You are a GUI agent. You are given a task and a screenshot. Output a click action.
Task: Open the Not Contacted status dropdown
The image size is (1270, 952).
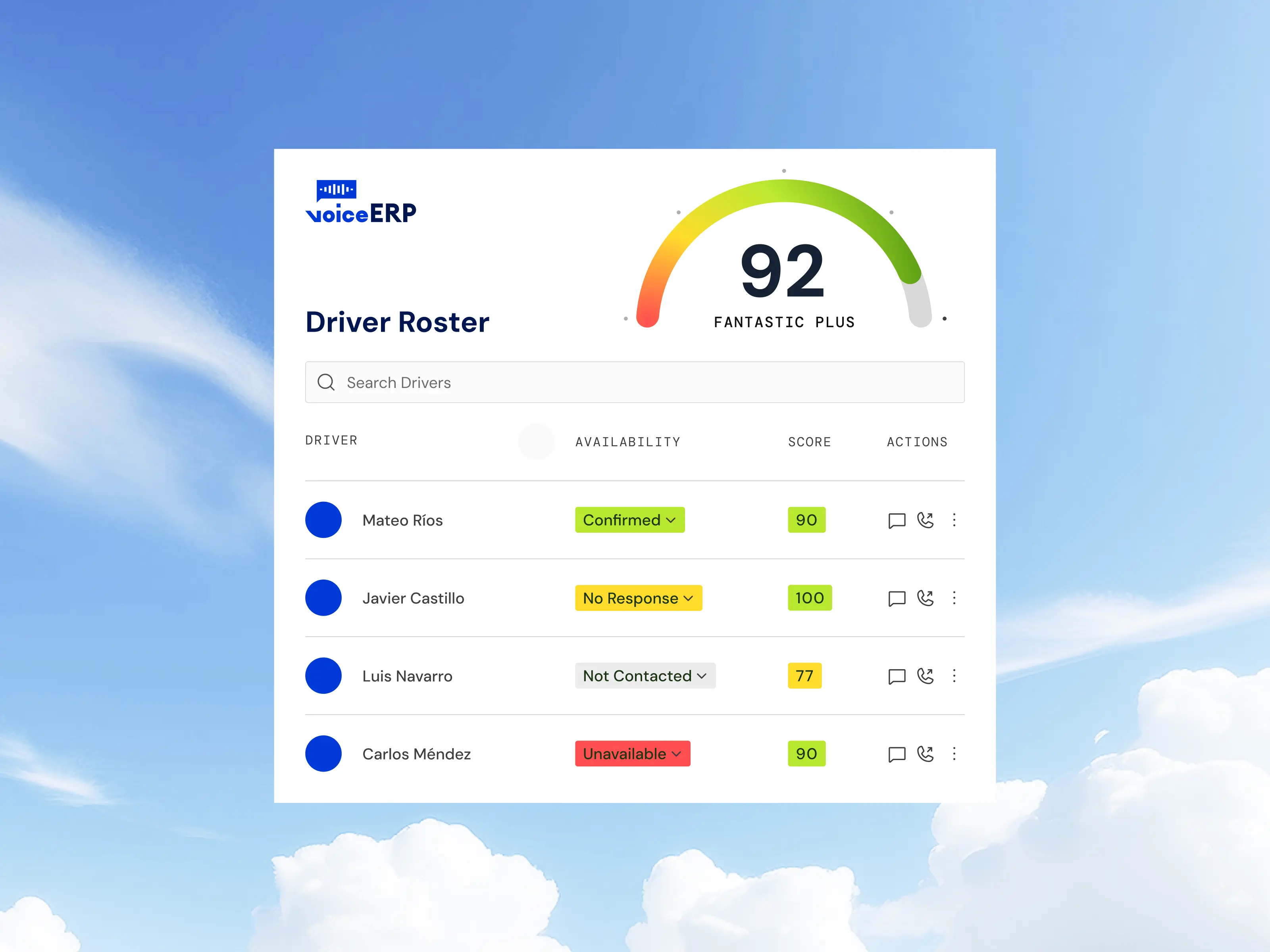click(645, 676)
